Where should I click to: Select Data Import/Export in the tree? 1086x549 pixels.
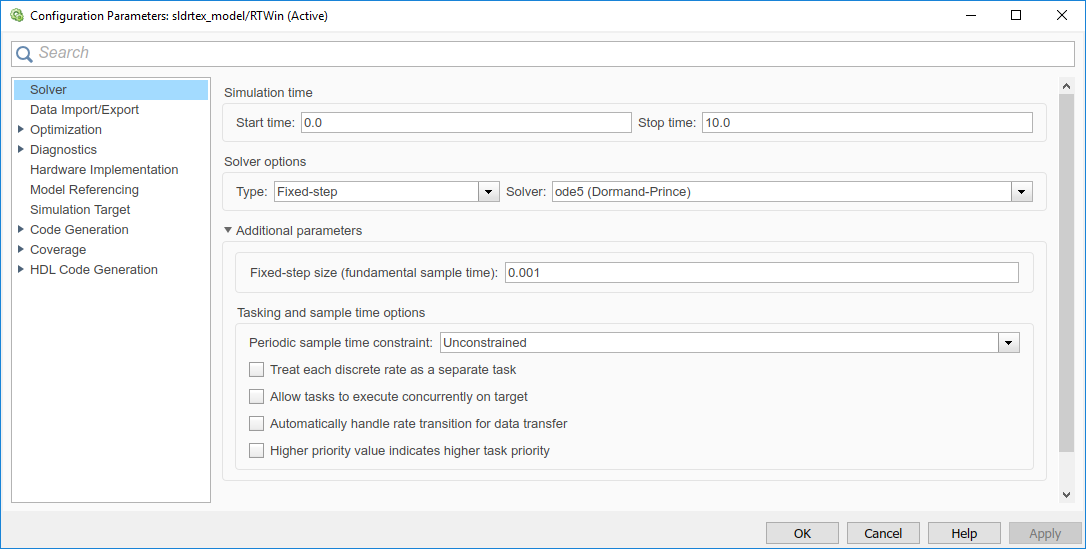point(84,110)
